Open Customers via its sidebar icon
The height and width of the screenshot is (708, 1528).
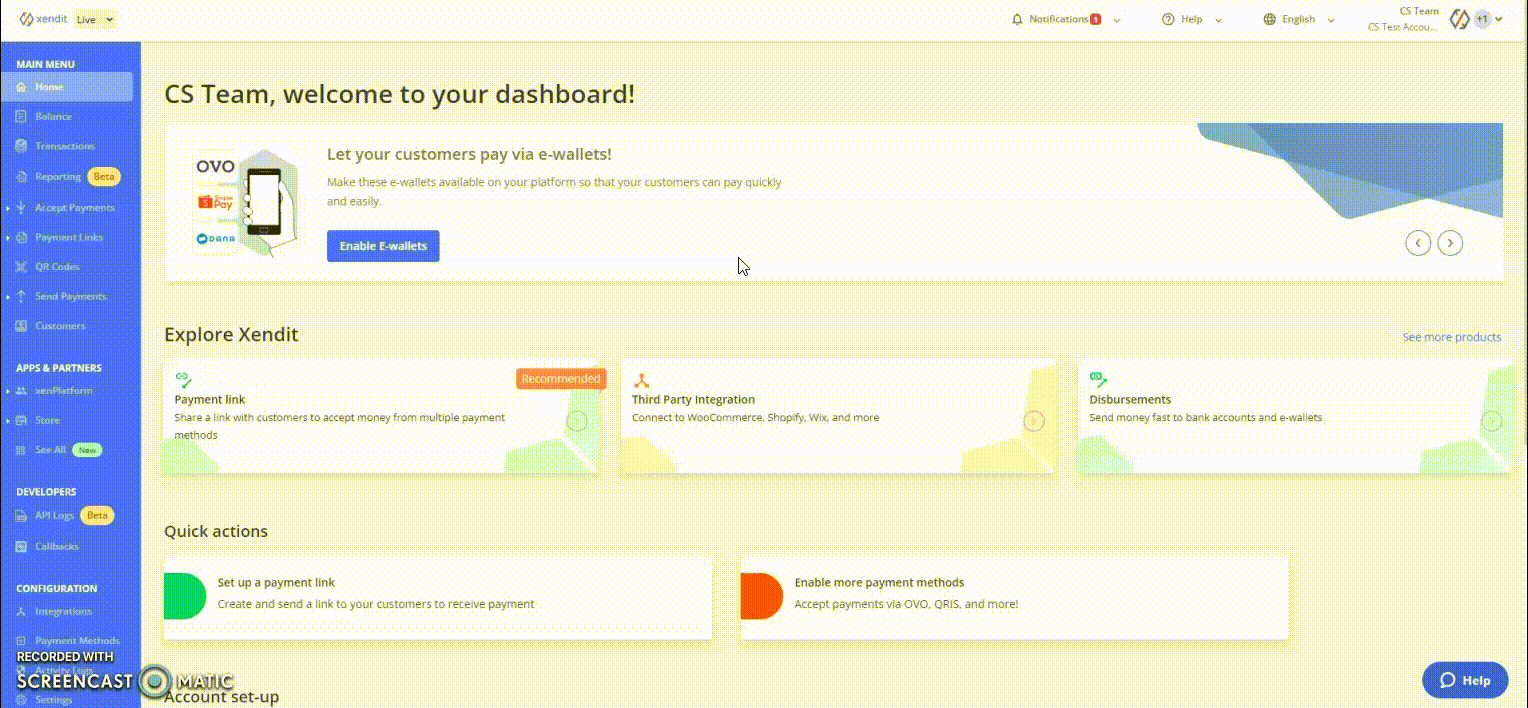pyautogui.click(x=22, y=326)
